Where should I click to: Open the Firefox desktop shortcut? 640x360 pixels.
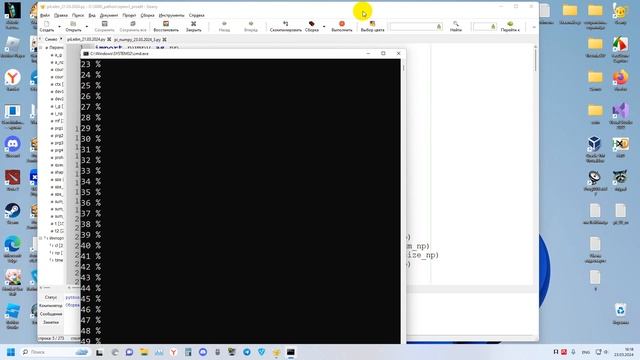click(x=620, y=80)
